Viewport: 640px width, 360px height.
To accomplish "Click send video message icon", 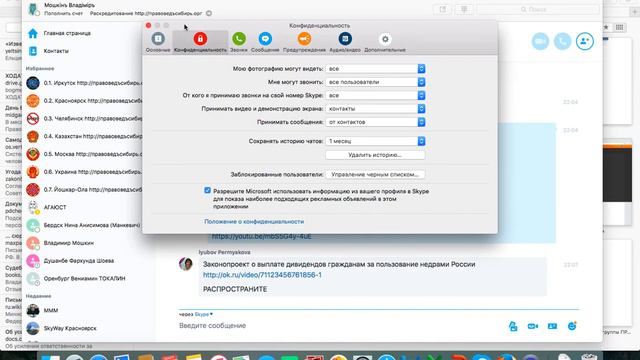I will click(533, 326).
